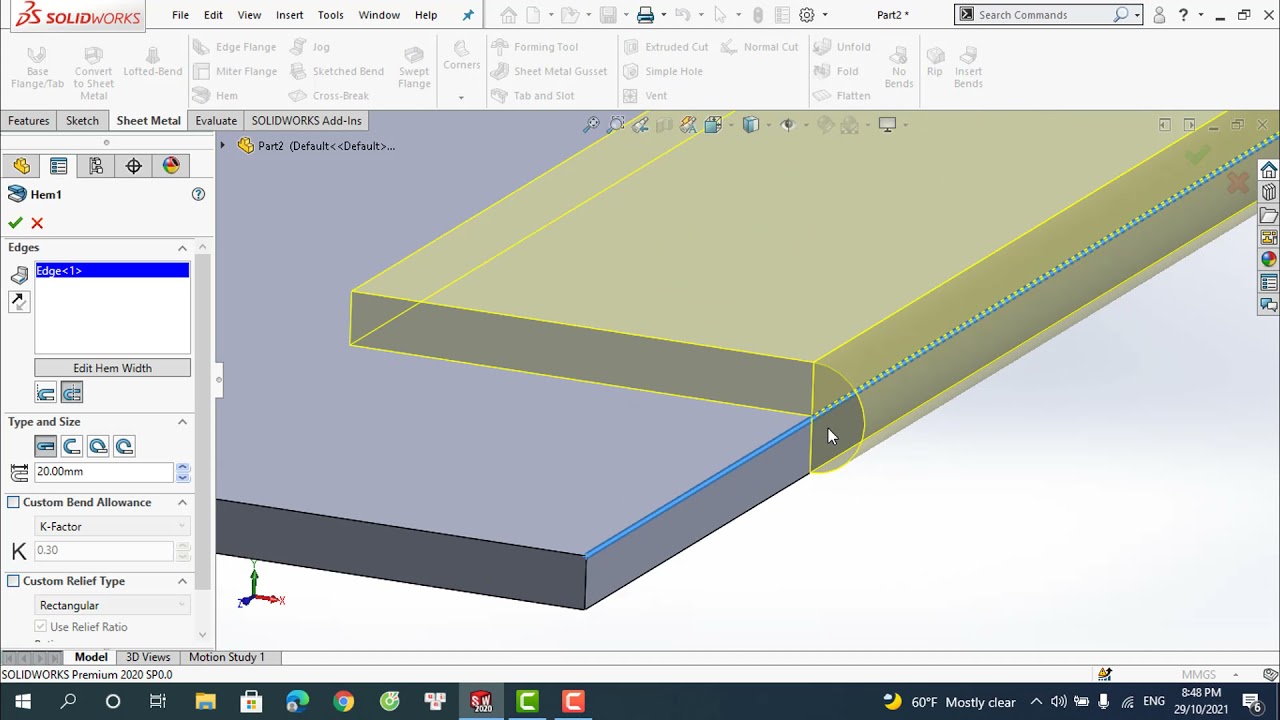Choose the Closed hem type

click(45, 446)
